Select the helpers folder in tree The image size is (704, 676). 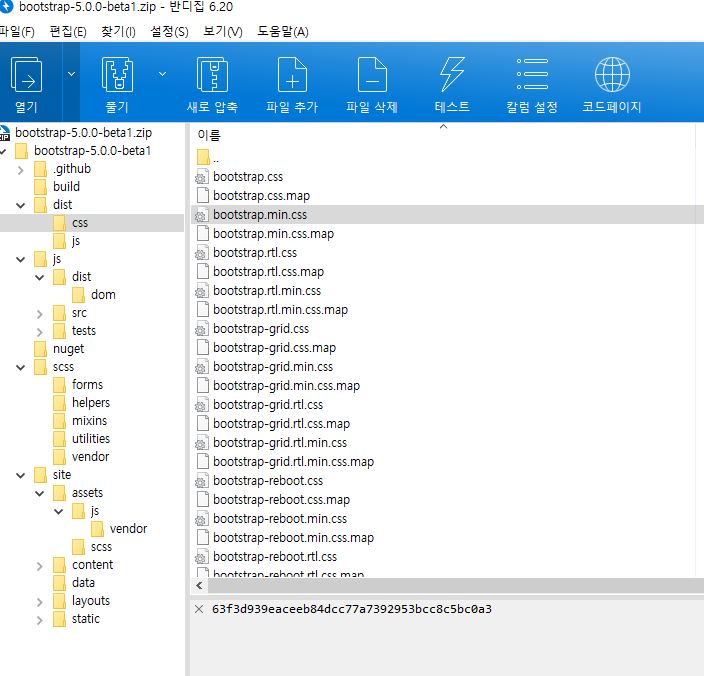(x=91, y=403)
